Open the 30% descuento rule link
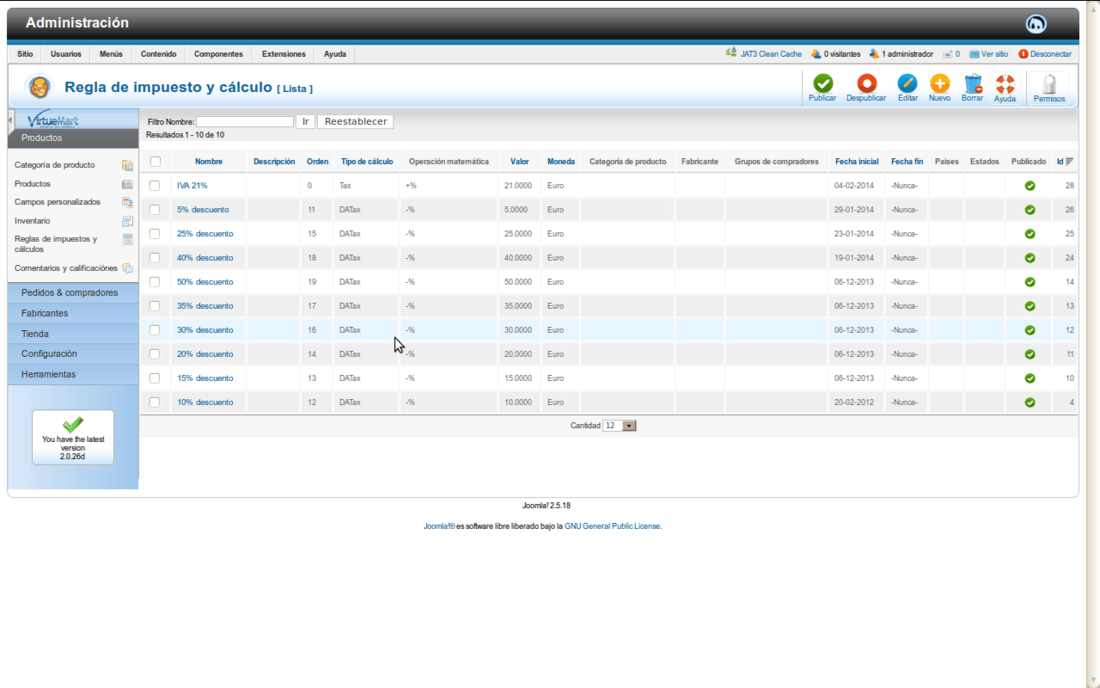 click(205, 330)
